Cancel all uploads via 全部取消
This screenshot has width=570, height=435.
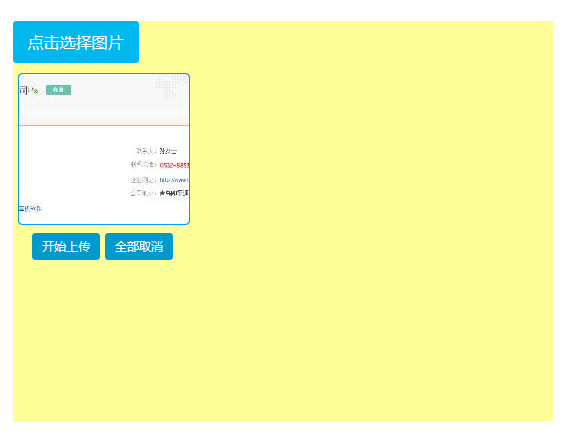[x=139, y=247]
